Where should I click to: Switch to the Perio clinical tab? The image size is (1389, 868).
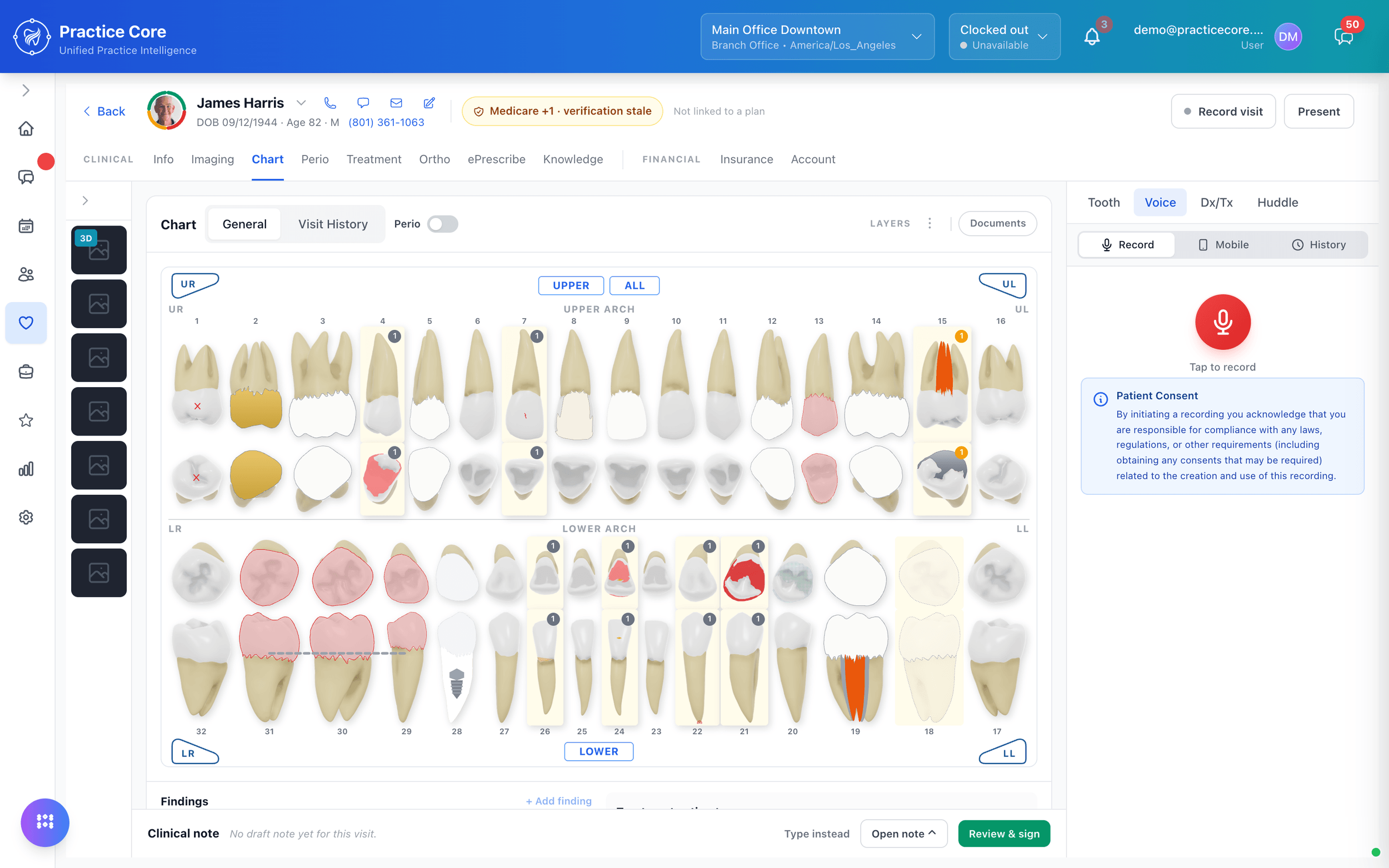pos(314,159)
